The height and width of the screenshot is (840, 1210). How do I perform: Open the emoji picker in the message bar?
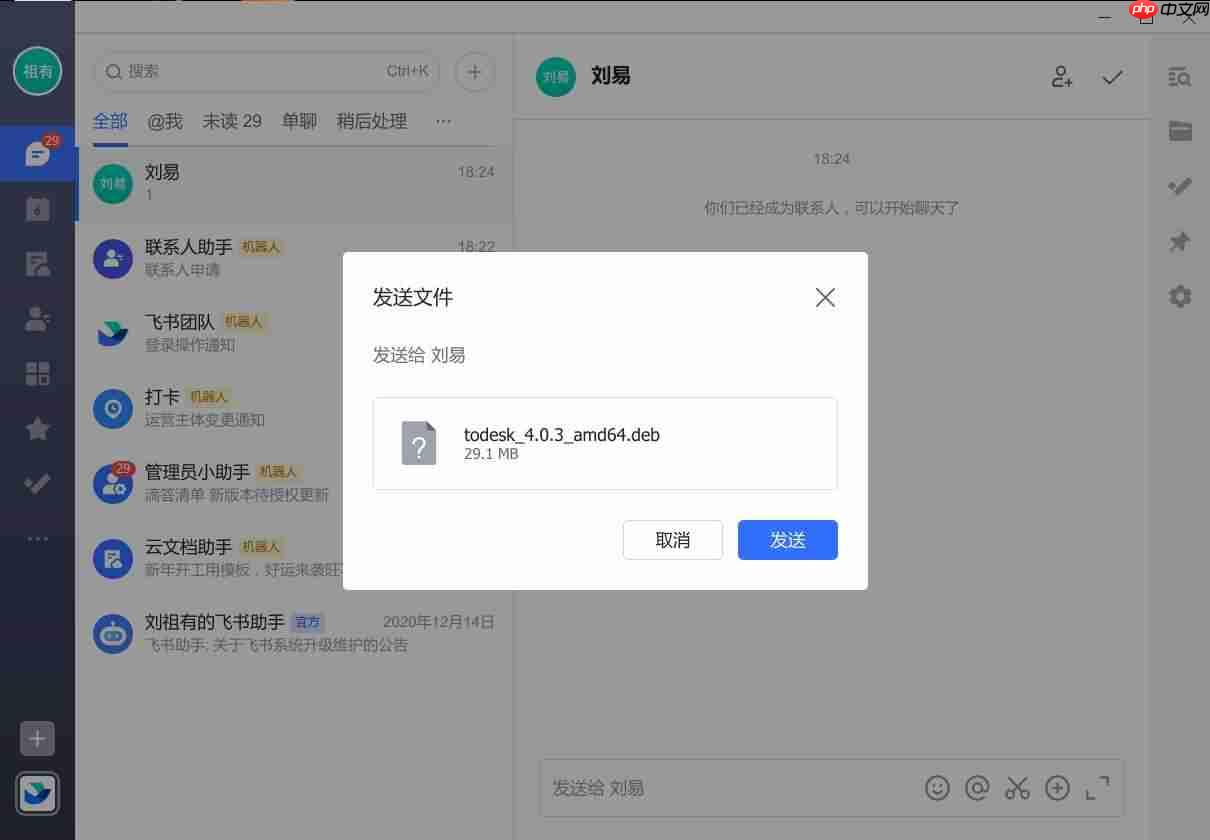(x=937, y=788)
